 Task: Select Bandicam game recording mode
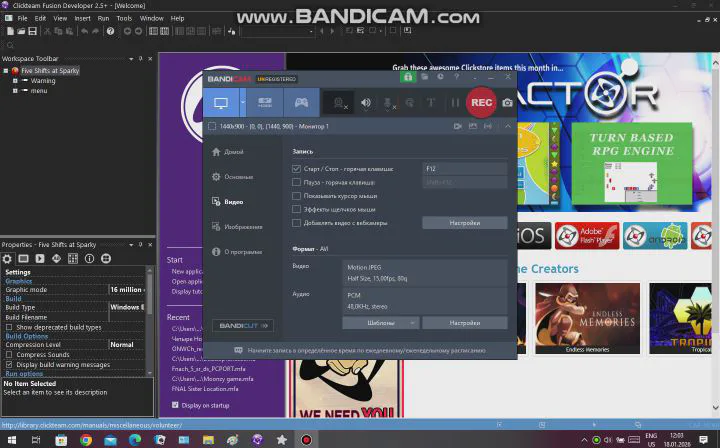coord(301,103)
